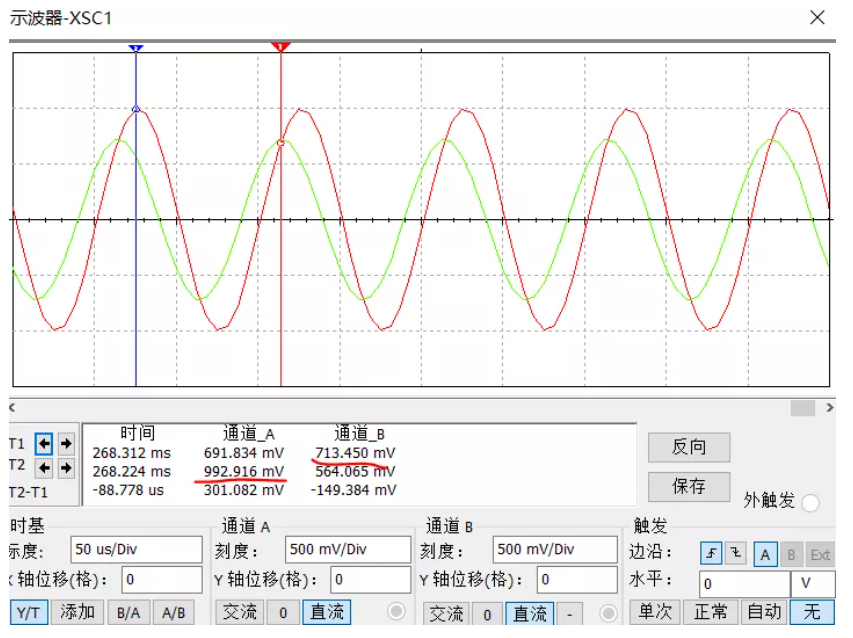Image resolution: width=853 pixels, height=638 pixels.
Task: Click channel B minus invert button
Action: click(x=570, y=615)
